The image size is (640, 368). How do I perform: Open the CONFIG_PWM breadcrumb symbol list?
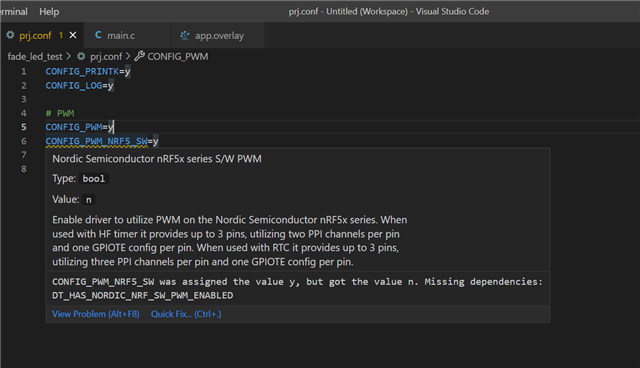click(x=178, y=56)
